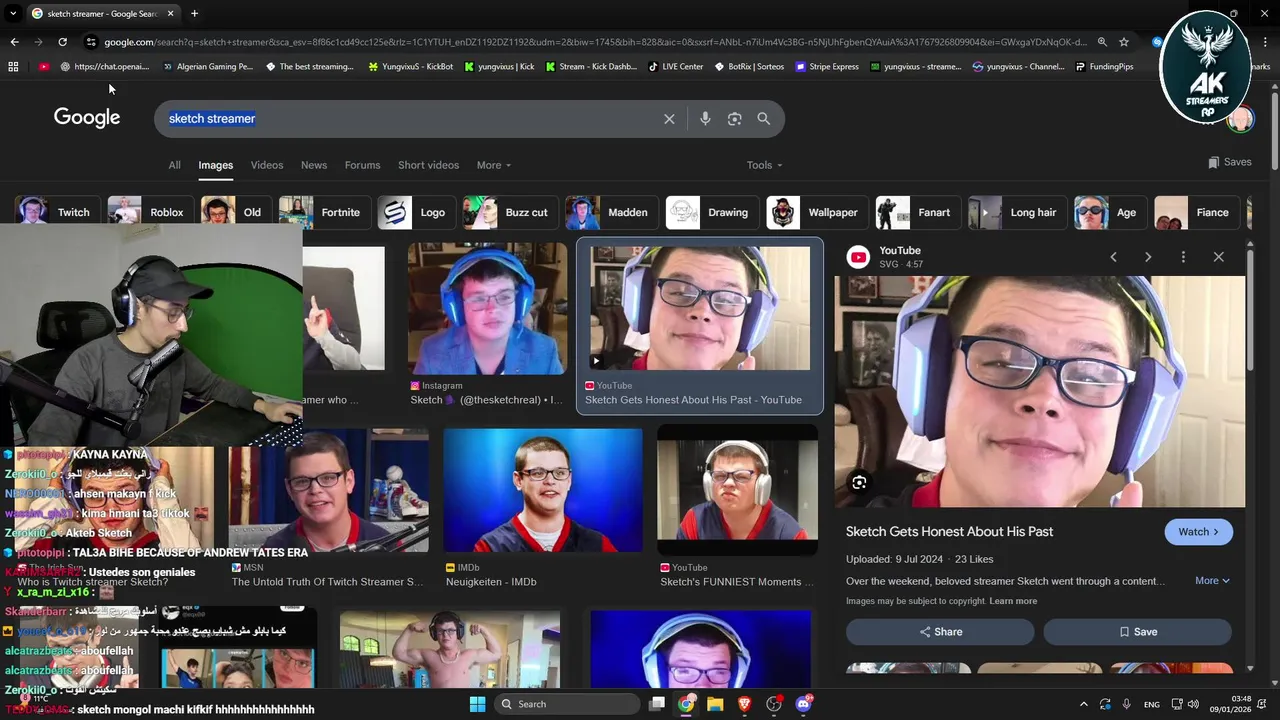Open Stripe Express bookmark
The width and height of the screenshot is (1280, 720).
(x=827, y=67)
